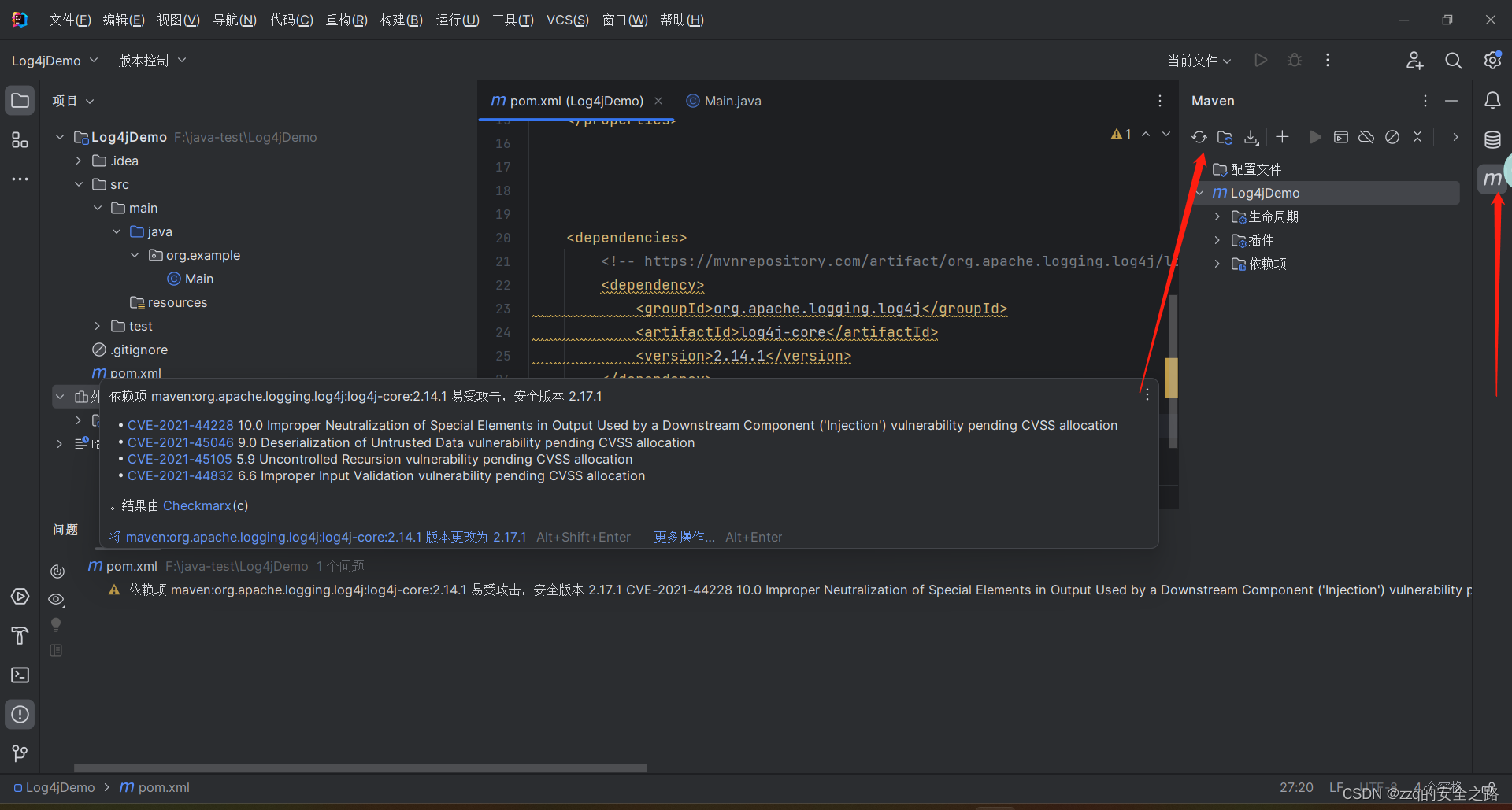Open Maven panel options menu
Image resolution: width=1512 pixels, height=810 pixels.
coord(1425,101)
